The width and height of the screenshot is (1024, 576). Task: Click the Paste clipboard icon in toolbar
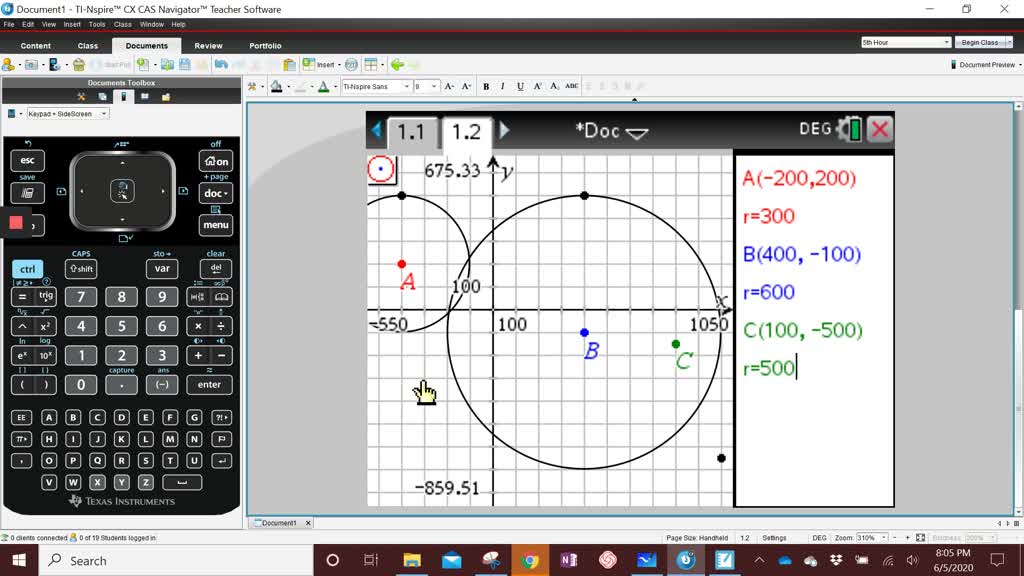[x=289, y=65]
